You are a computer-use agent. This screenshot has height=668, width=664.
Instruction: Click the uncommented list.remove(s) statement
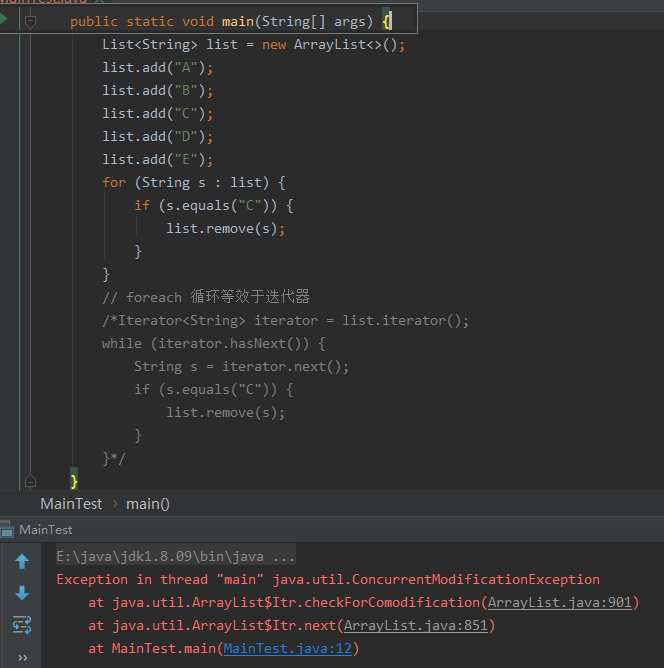pos(226,228)
